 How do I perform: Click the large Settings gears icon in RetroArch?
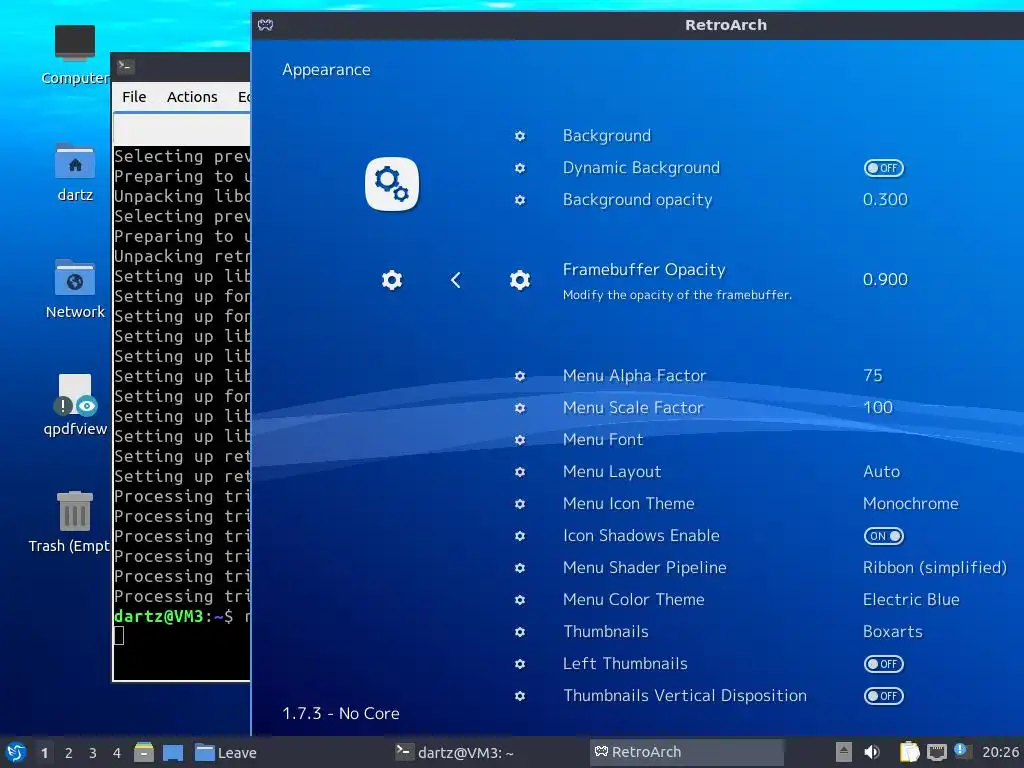392,184
